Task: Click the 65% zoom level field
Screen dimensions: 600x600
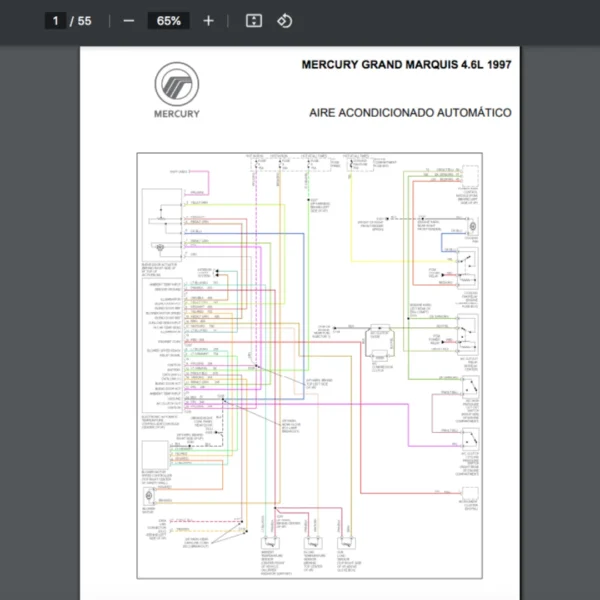Action: [168, 21]
